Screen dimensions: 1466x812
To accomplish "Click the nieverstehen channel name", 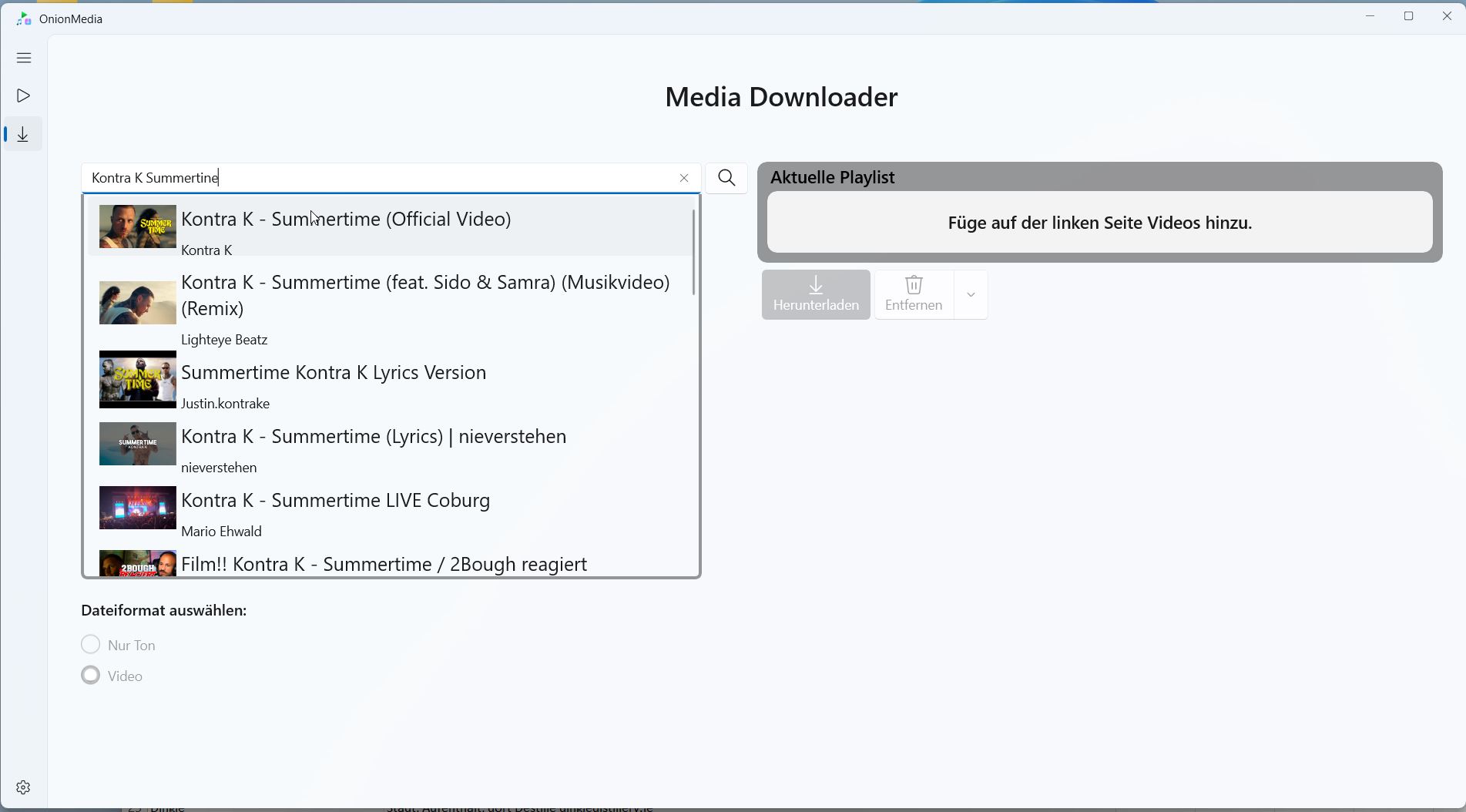I will (219, 468).
